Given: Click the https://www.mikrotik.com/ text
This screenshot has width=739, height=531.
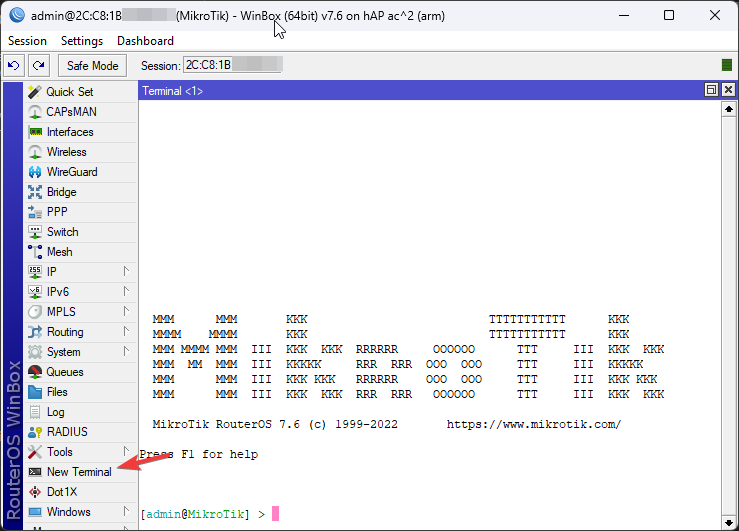Looking at the screenshot, I should point(534,425).
